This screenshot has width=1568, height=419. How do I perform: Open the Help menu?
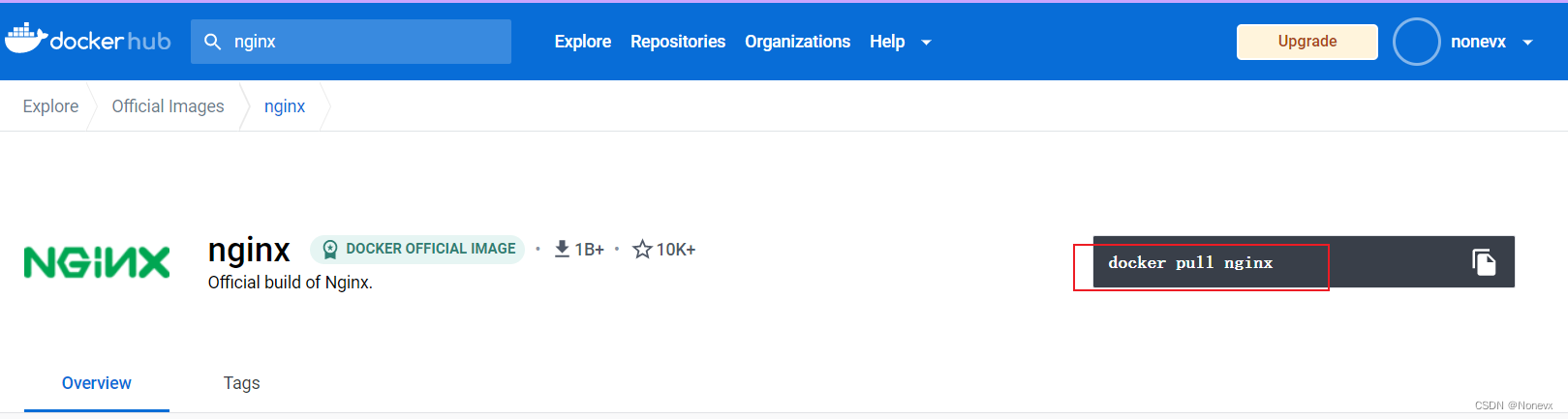pyautogui.click(x=887, y=42)
